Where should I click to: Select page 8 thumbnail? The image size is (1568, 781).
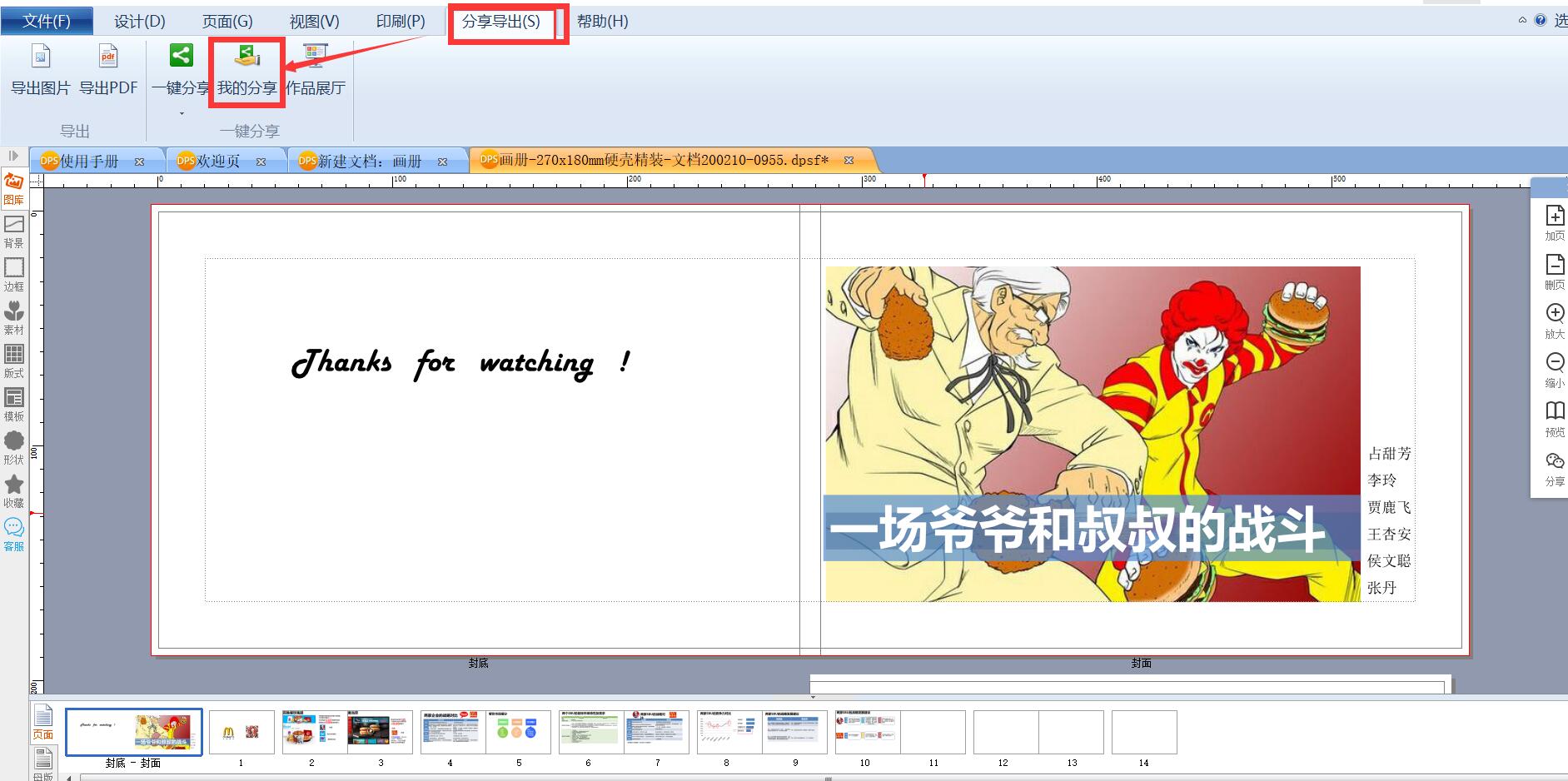(x=729, y=732)
